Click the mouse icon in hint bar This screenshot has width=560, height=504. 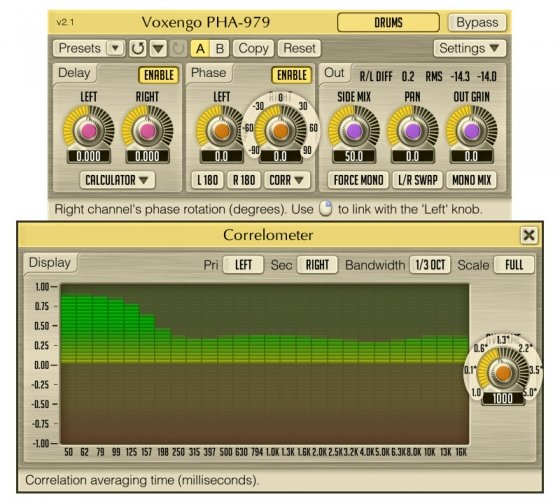click(325, 209)
